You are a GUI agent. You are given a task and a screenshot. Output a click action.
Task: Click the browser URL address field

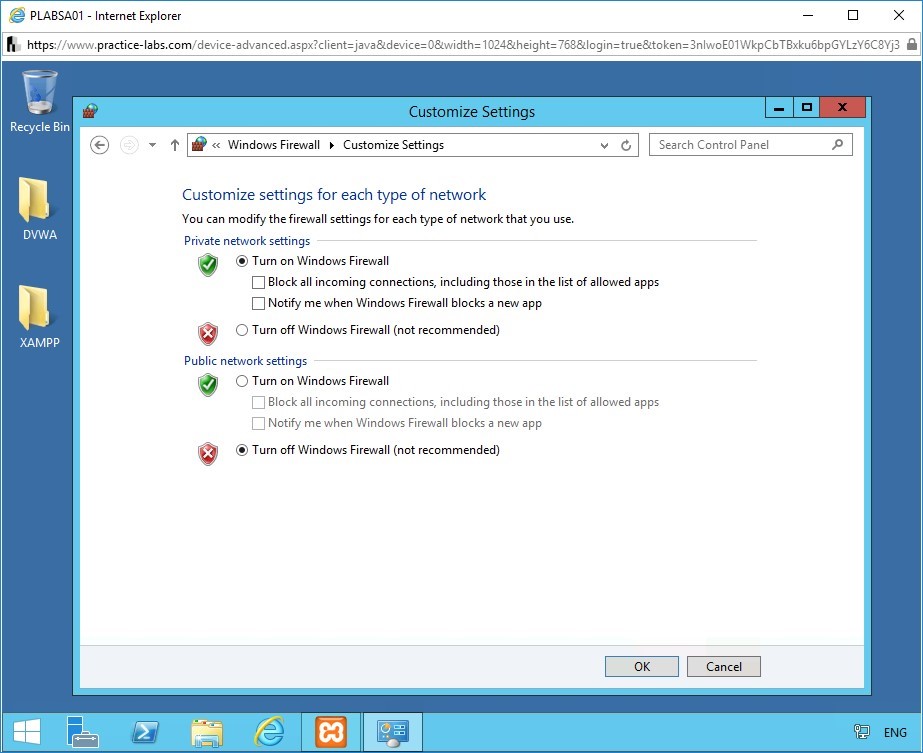tap(463, 45)
